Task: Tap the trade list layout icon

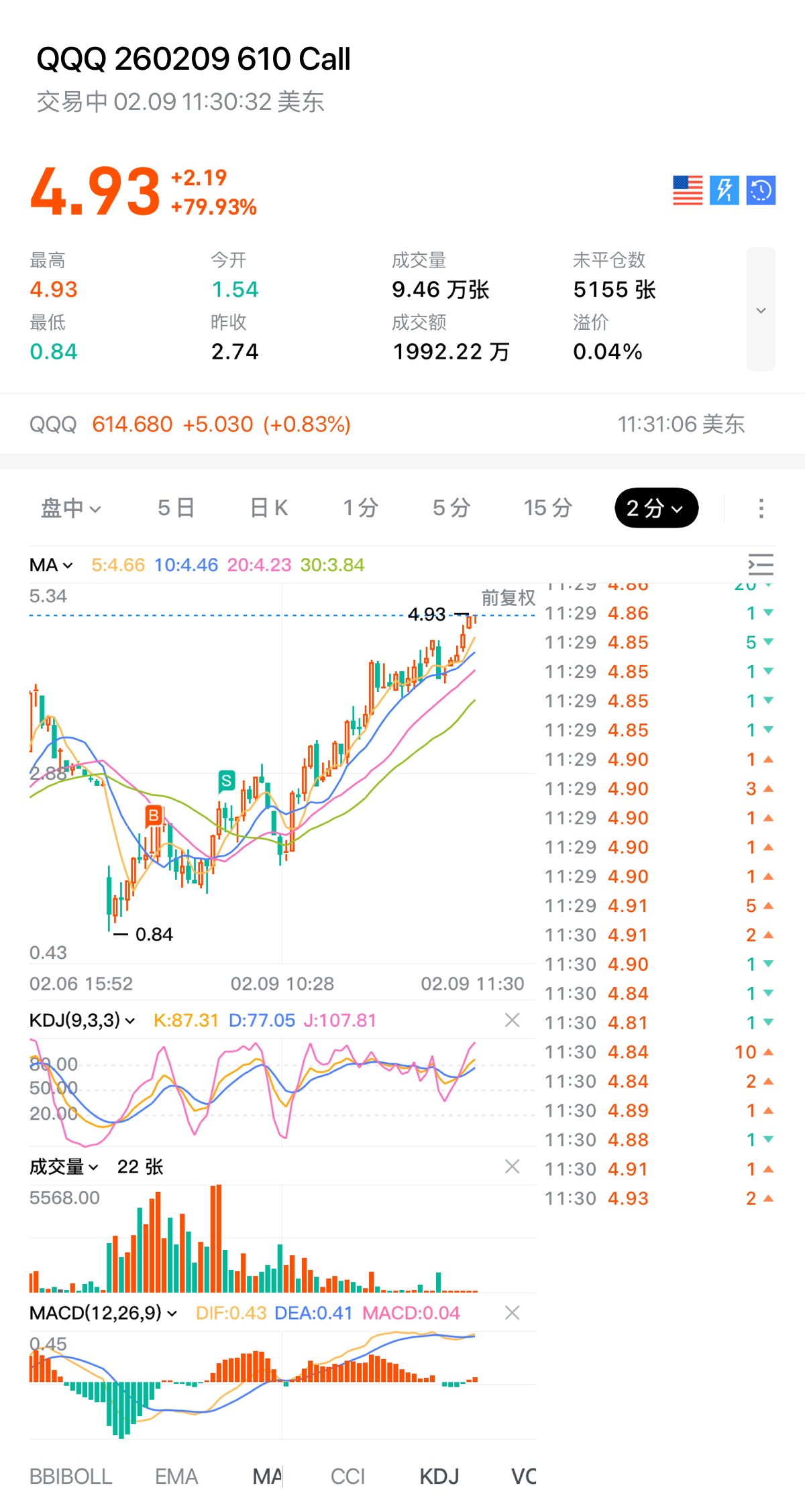Action: coord(761,565)
